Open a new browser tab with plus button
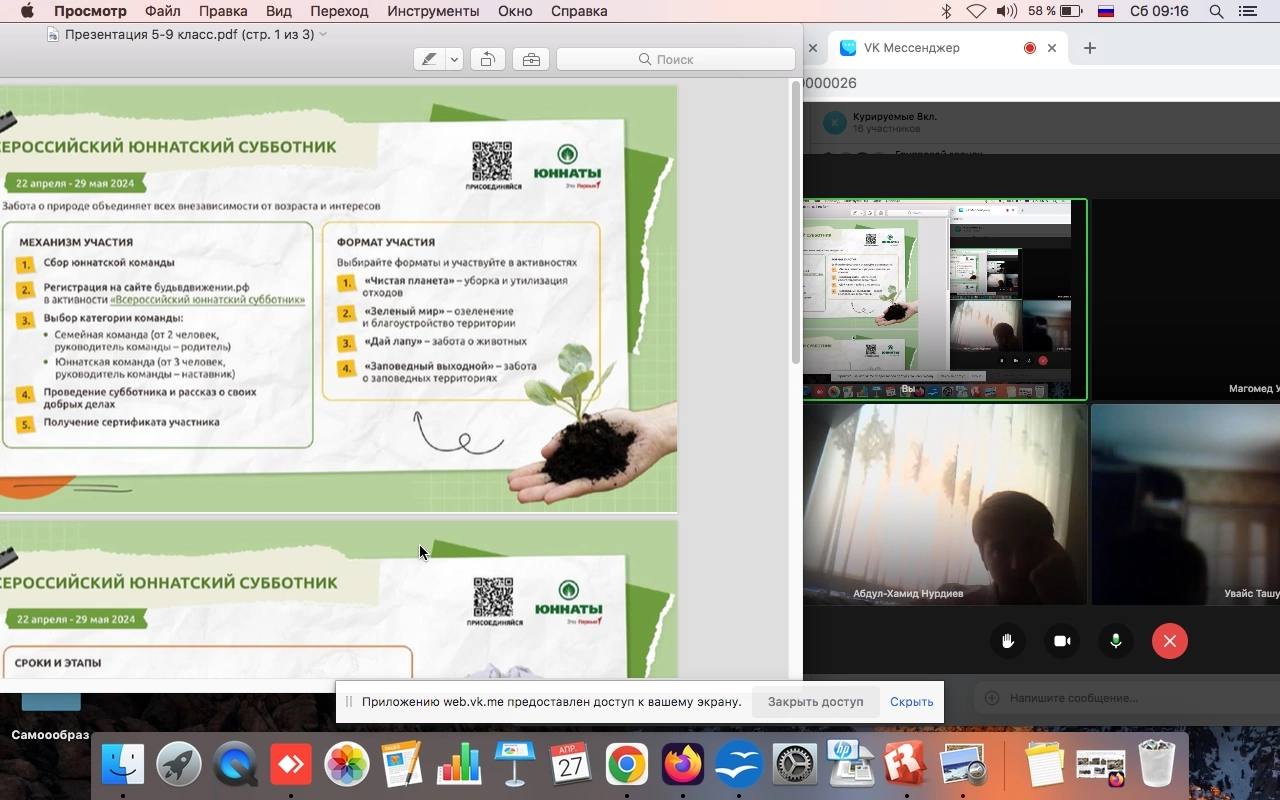 click(x=1090, y=48)
